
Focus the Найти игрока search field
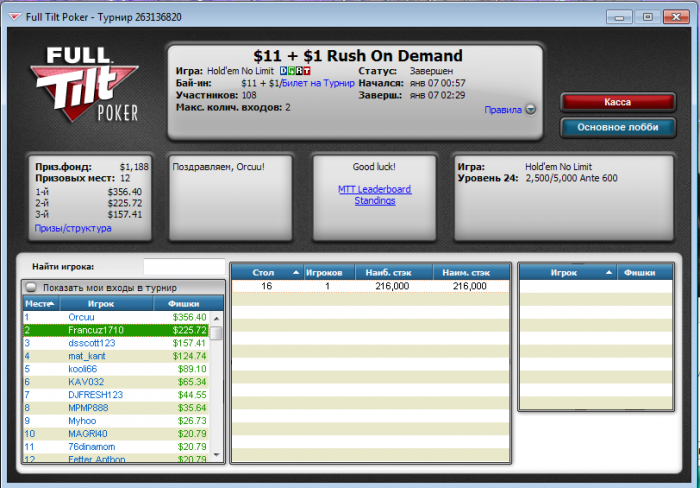pos(184,267)
